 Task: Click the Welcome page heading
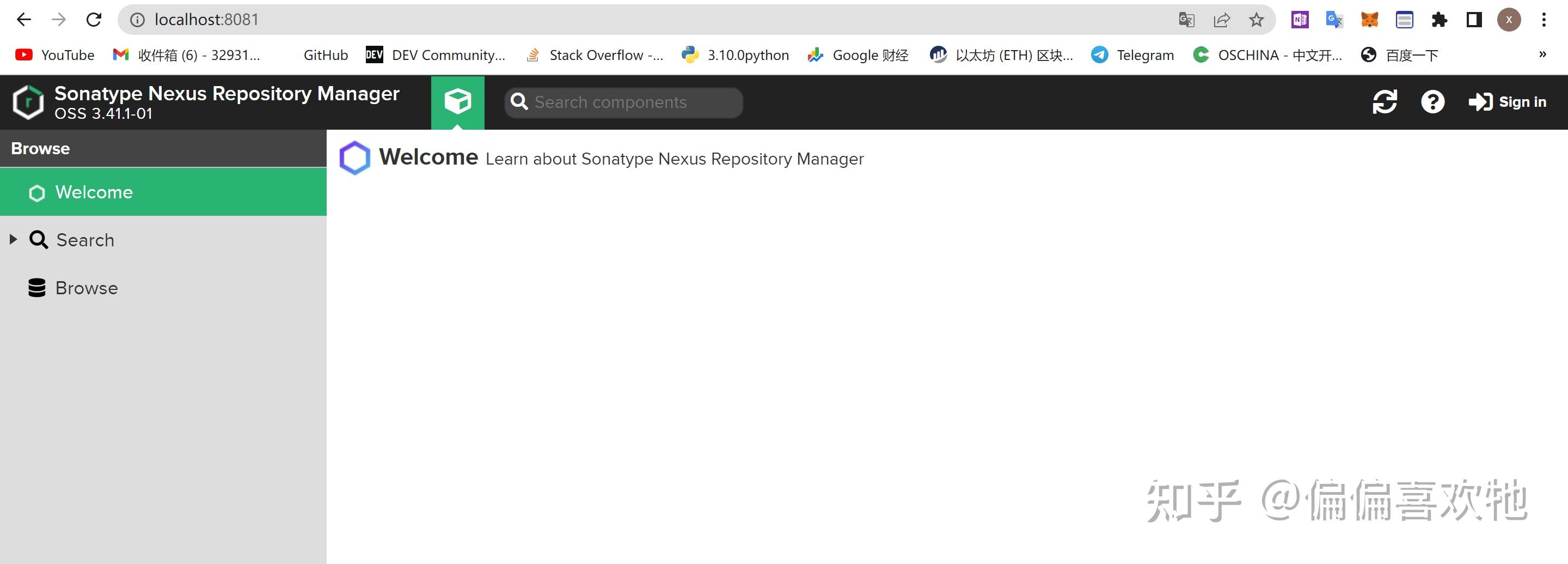pyautogui.click(x=428, y=157)
